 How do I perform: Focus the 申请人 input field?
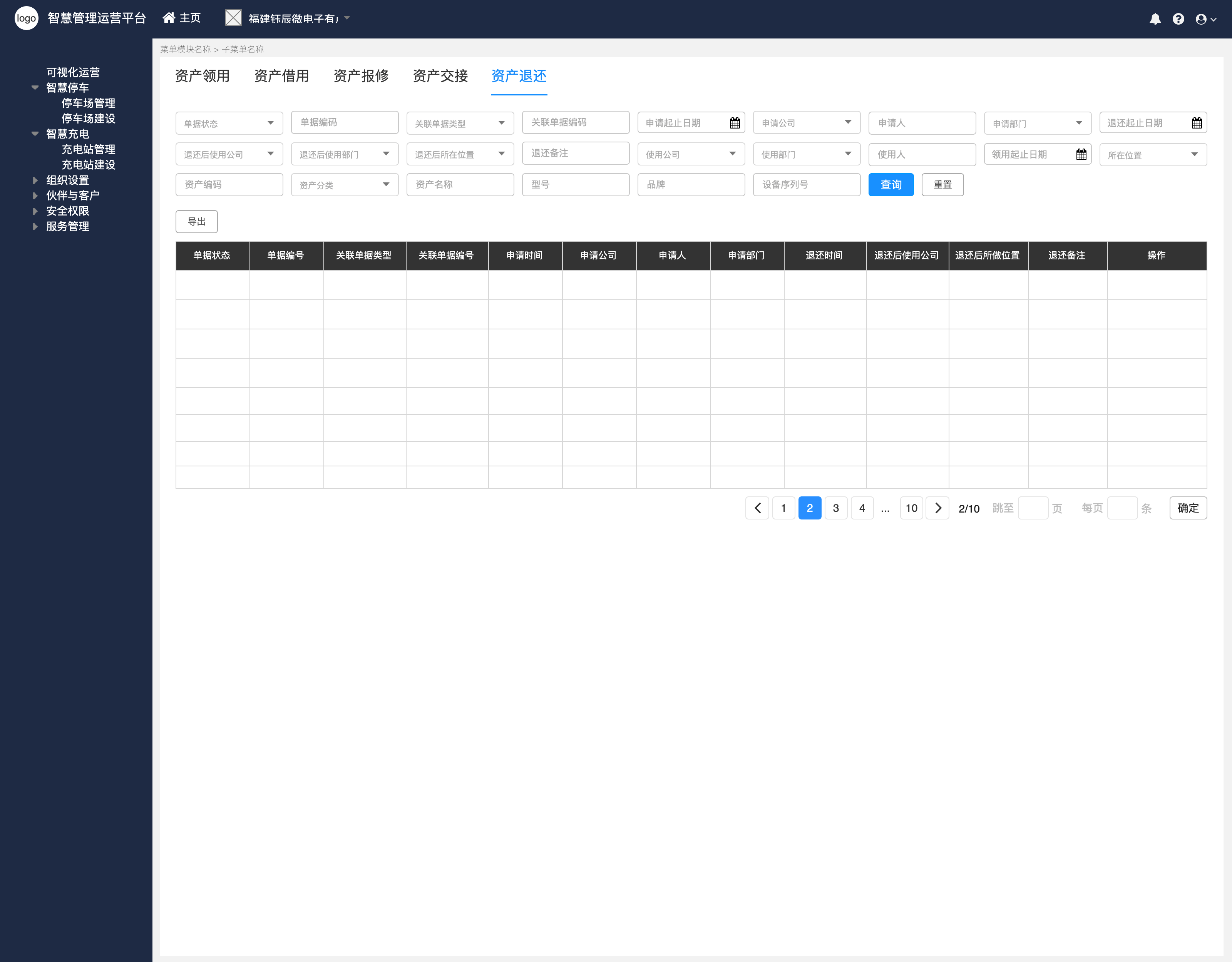[x=922, y=123]
